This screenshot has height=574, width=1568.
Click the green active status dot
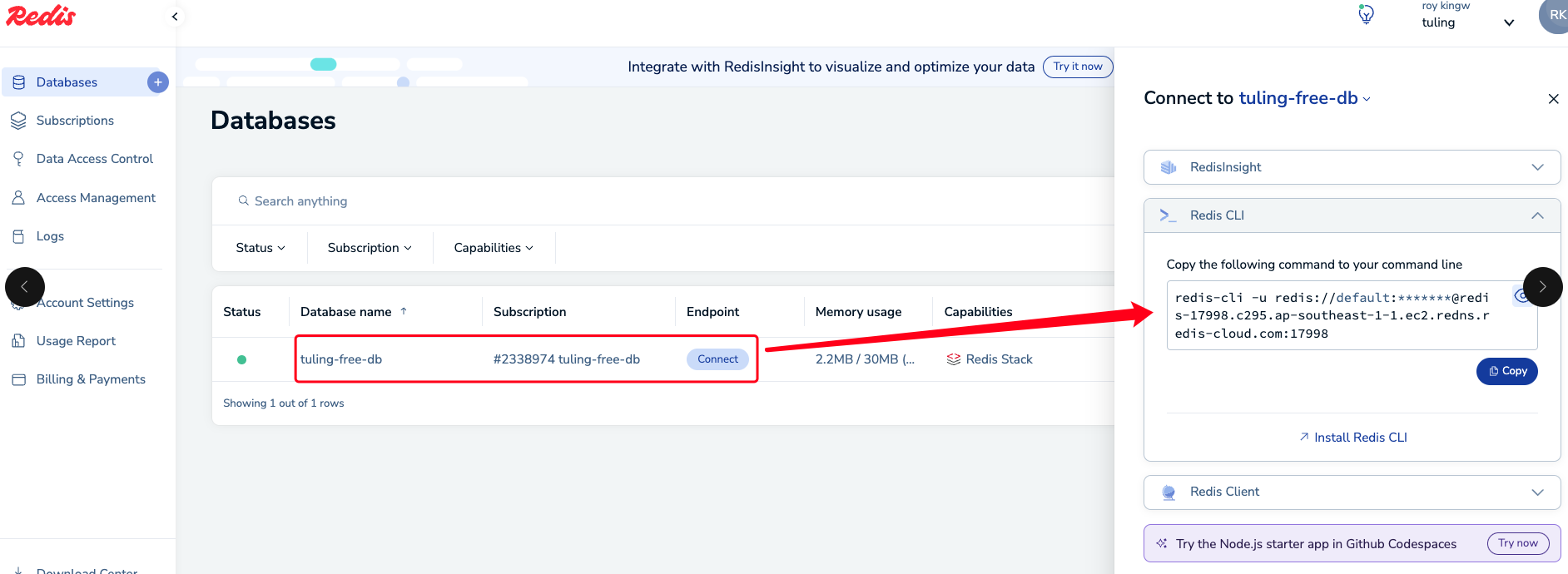[x=241, y=360]
